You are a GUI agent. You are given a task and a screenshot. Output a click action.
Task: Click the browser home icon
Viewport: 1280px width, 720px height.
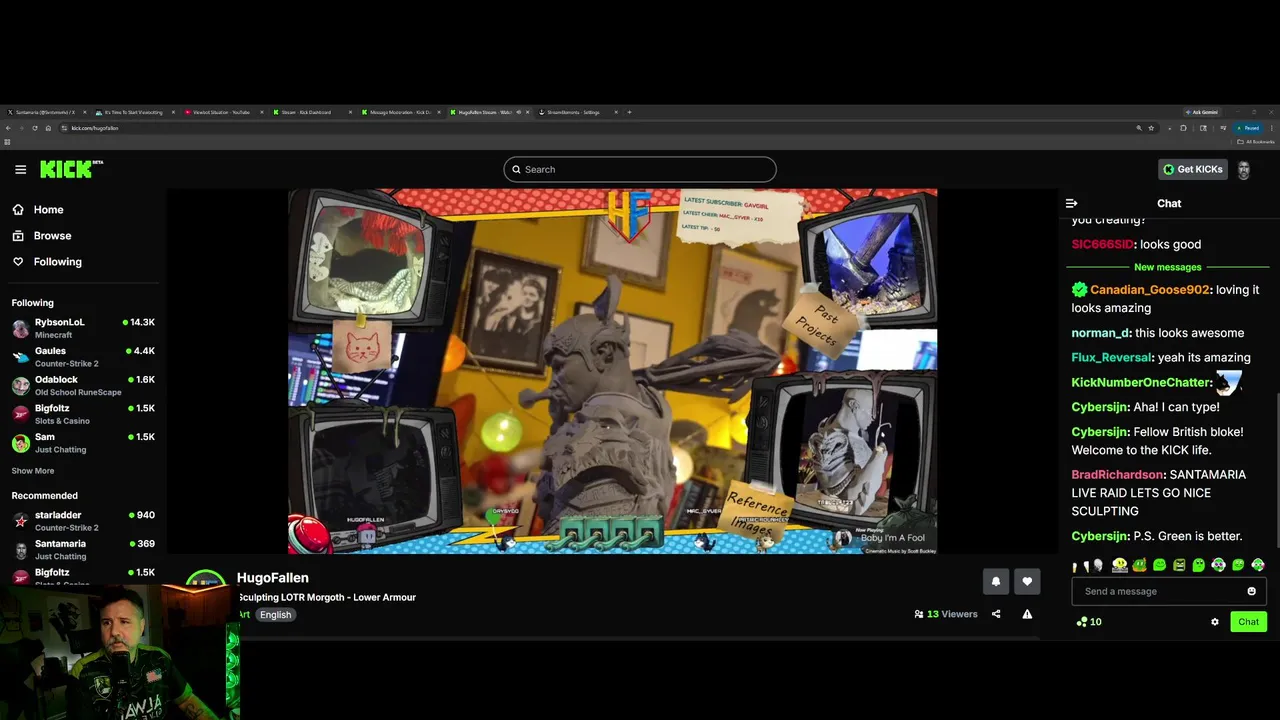tap(48, 128)
